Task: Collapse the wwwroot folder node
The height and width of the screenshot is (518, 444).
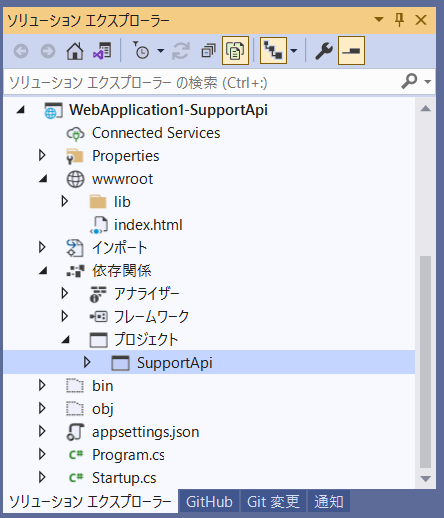Action: tap(43, 179)
